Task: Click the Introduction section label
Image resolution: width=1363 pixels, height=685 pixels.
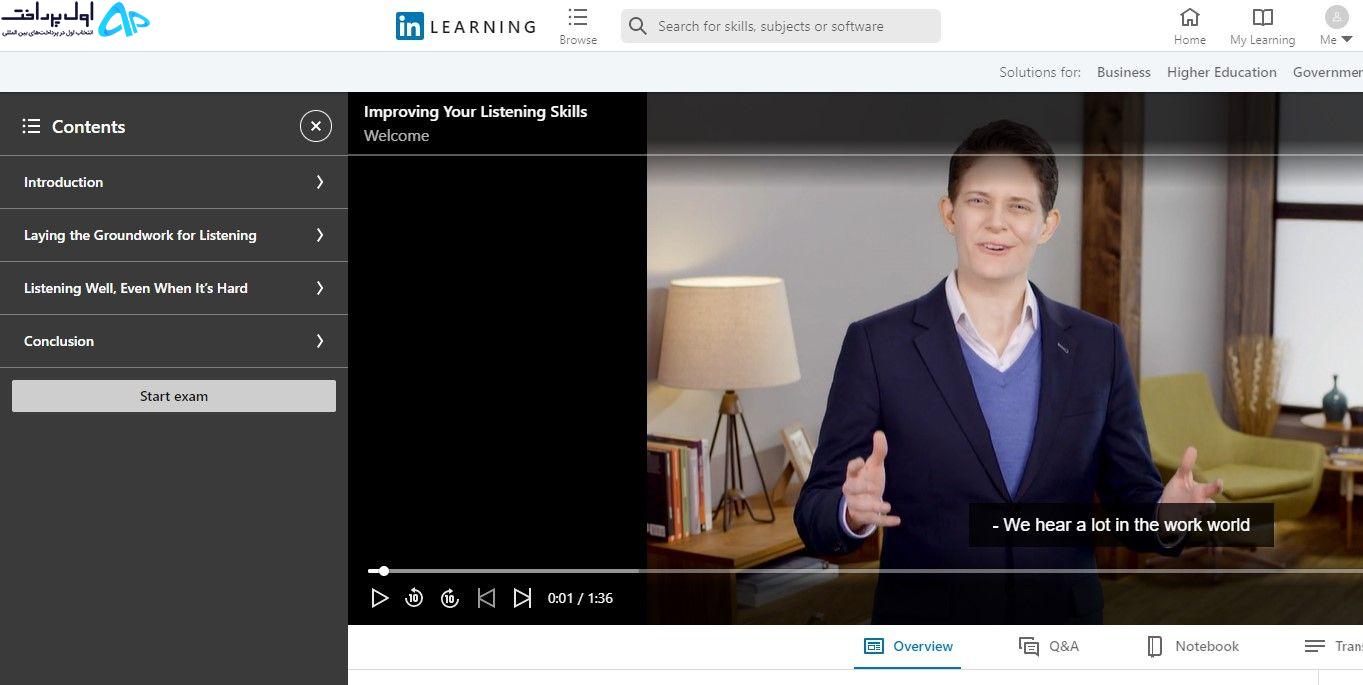Action: tap(63, 182)
